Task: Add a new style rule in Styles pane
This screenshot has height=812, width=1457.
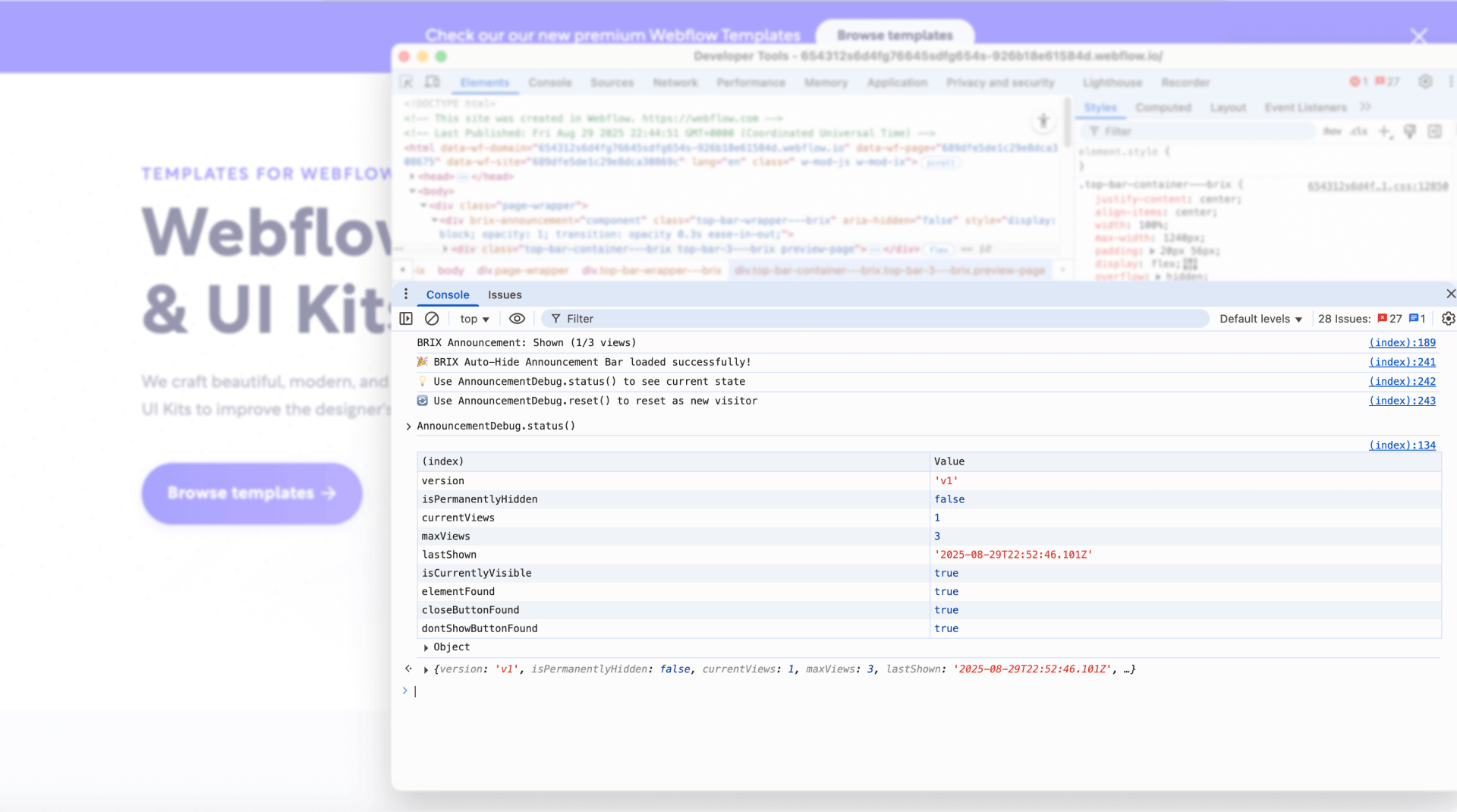Action: coord(1386,131)
